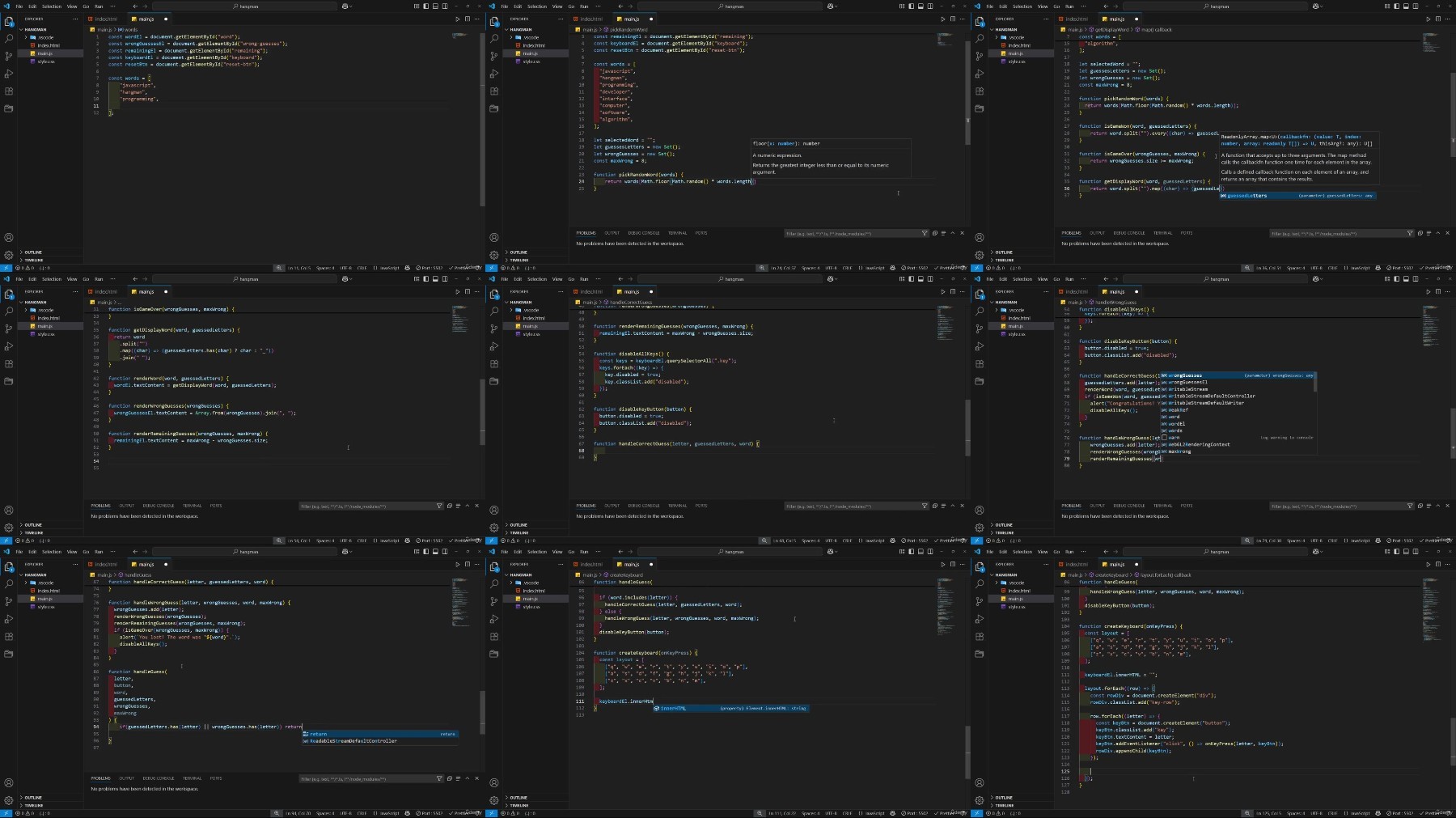Toggle Panel visibility in the handleWrongGuess window
Screen dimensions: 1456x818
click(1406, 279)
